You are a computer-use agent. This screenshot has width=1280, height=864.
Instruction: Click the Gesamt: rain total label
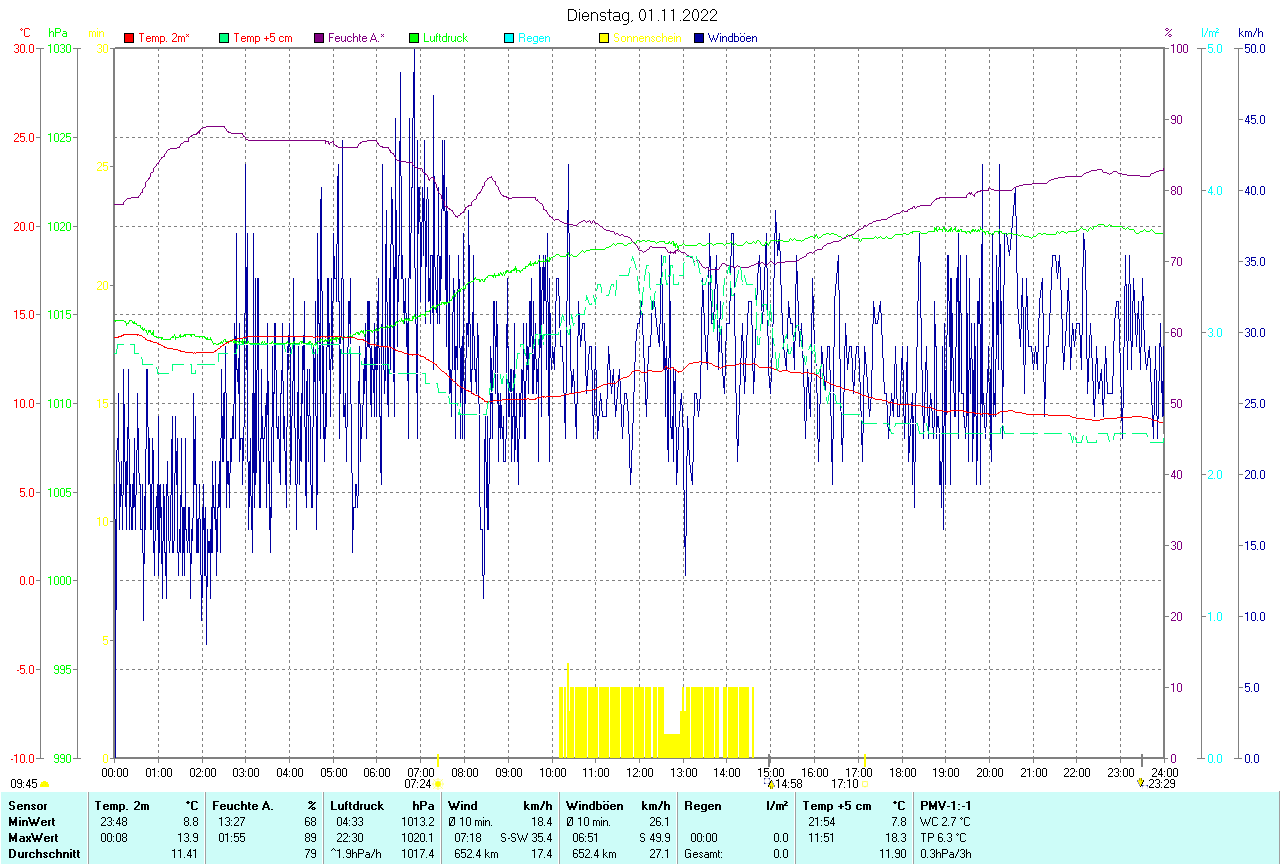[704, 853]
